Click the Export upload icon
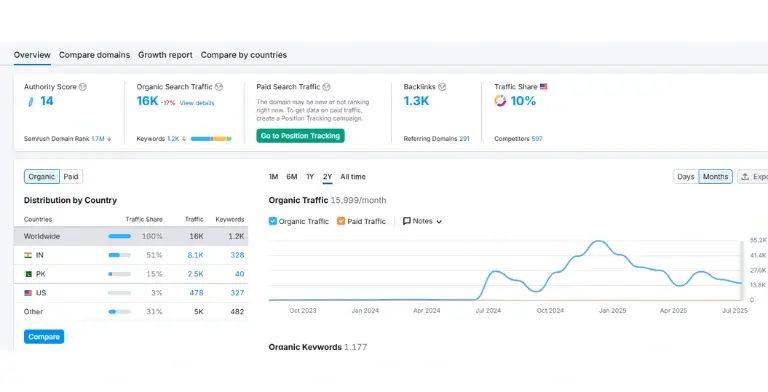Screen dimensions: 768x392 point(745,177)
